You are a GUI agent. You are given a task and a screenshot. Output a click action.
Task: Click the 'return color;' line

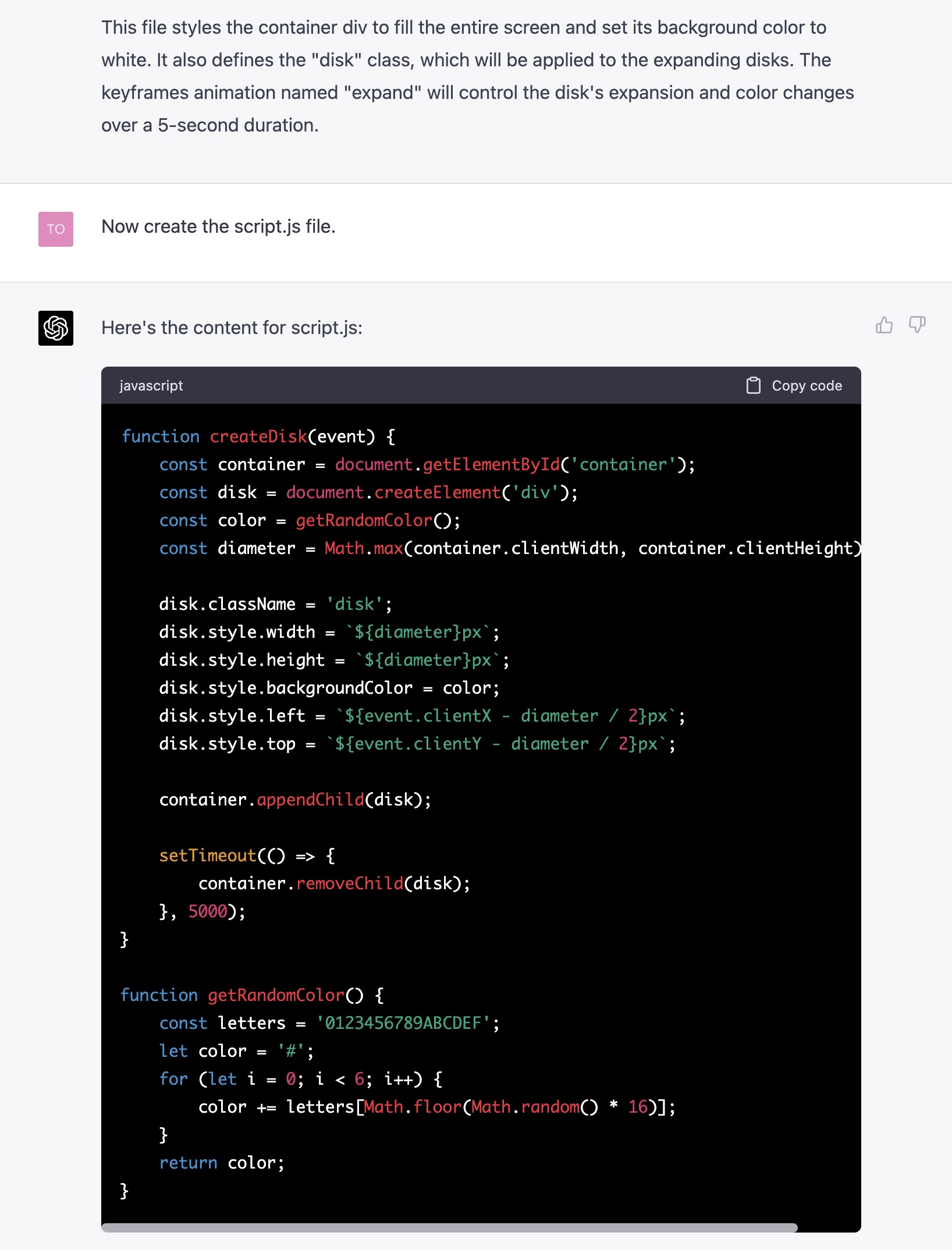tap(222, 1163)
